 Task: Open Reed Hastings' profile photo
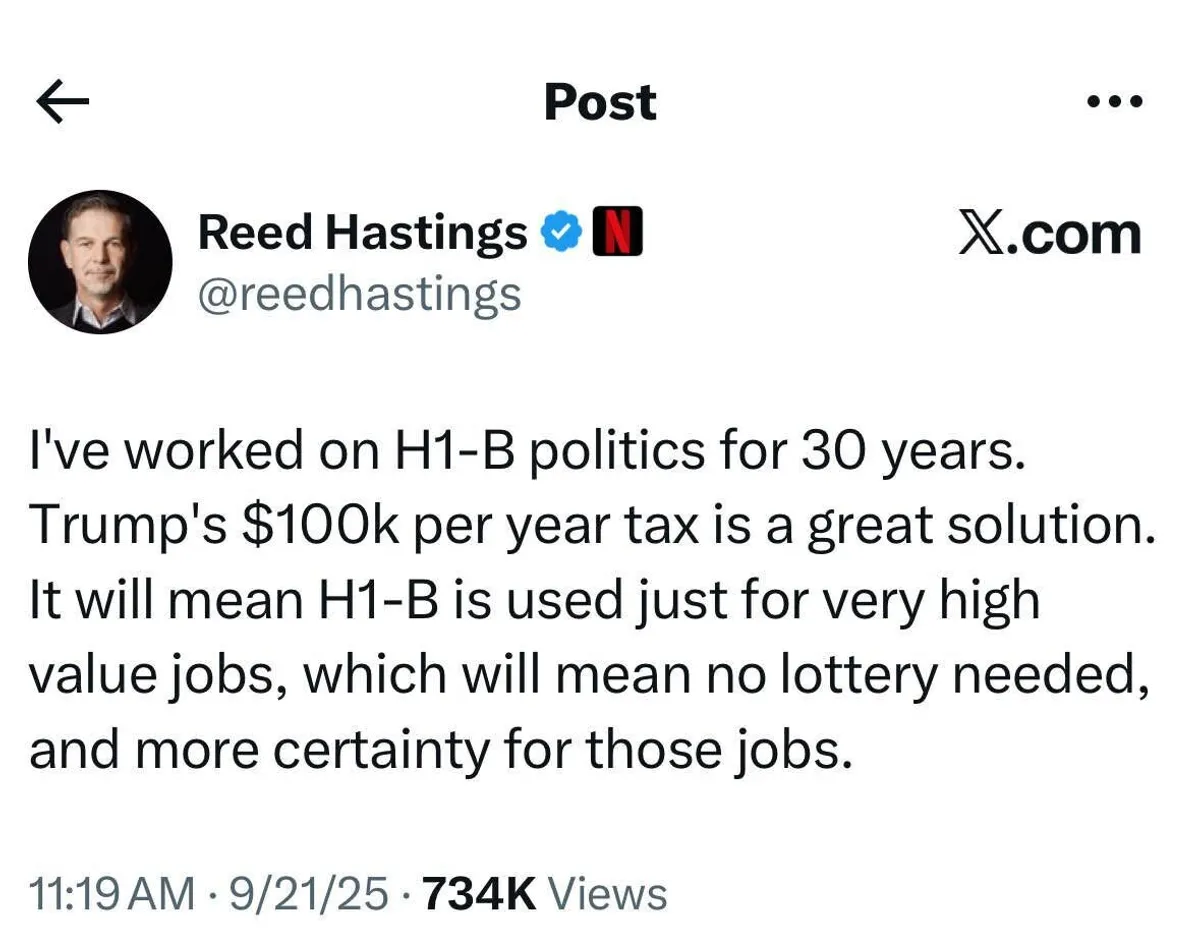click(x=100, y=262)
